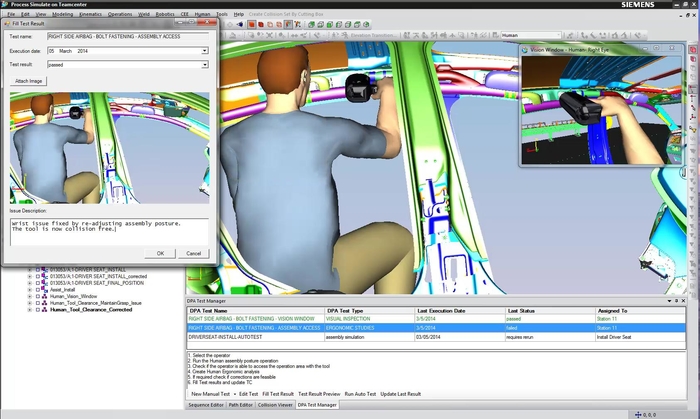This screenshot has height=419, width=700.
Task: Confirm the dialog with OK
Action: coord(160,253)
